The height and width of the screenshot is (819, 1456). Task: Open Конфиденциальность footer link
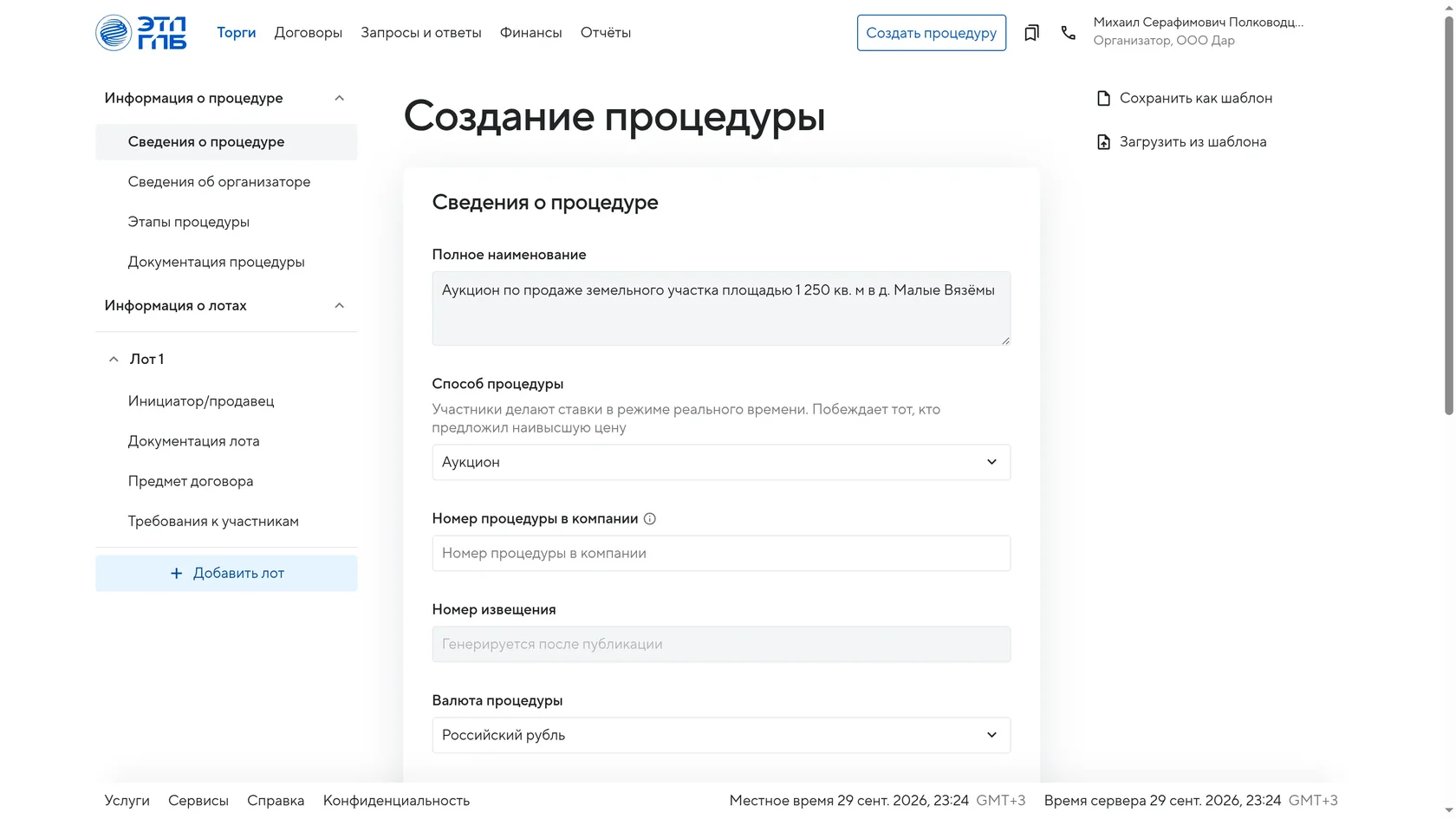tap(396, 801)
